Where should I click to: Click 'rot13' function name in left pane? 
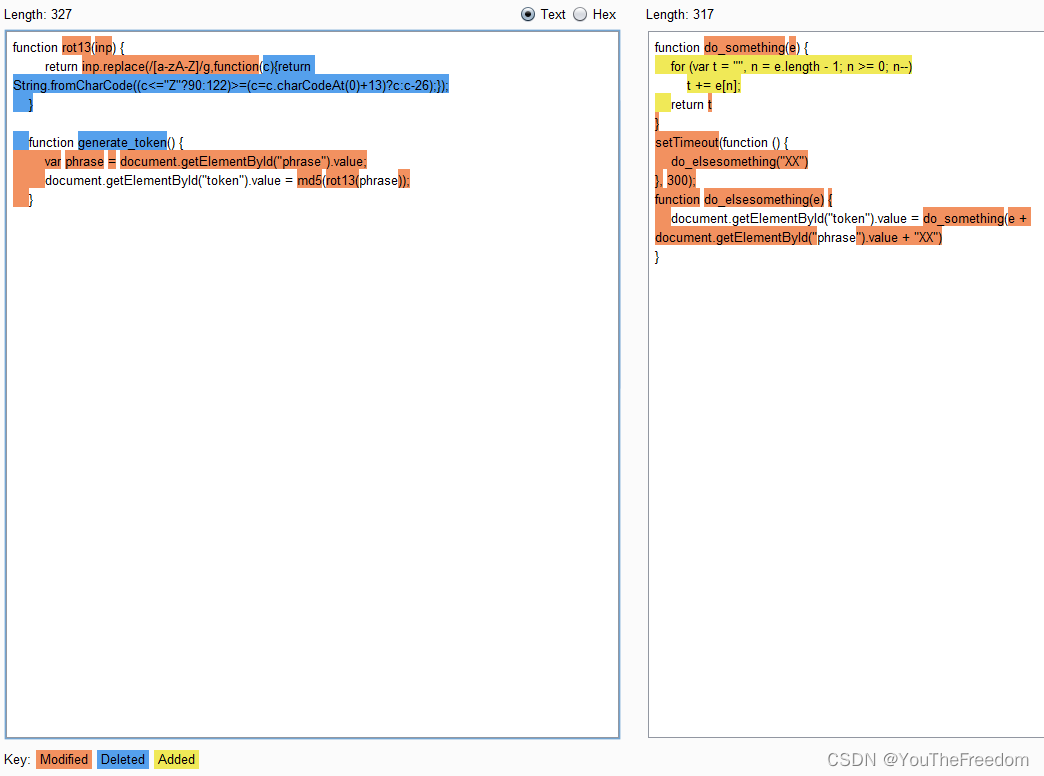pyautogui.click(x=76, y=47)
